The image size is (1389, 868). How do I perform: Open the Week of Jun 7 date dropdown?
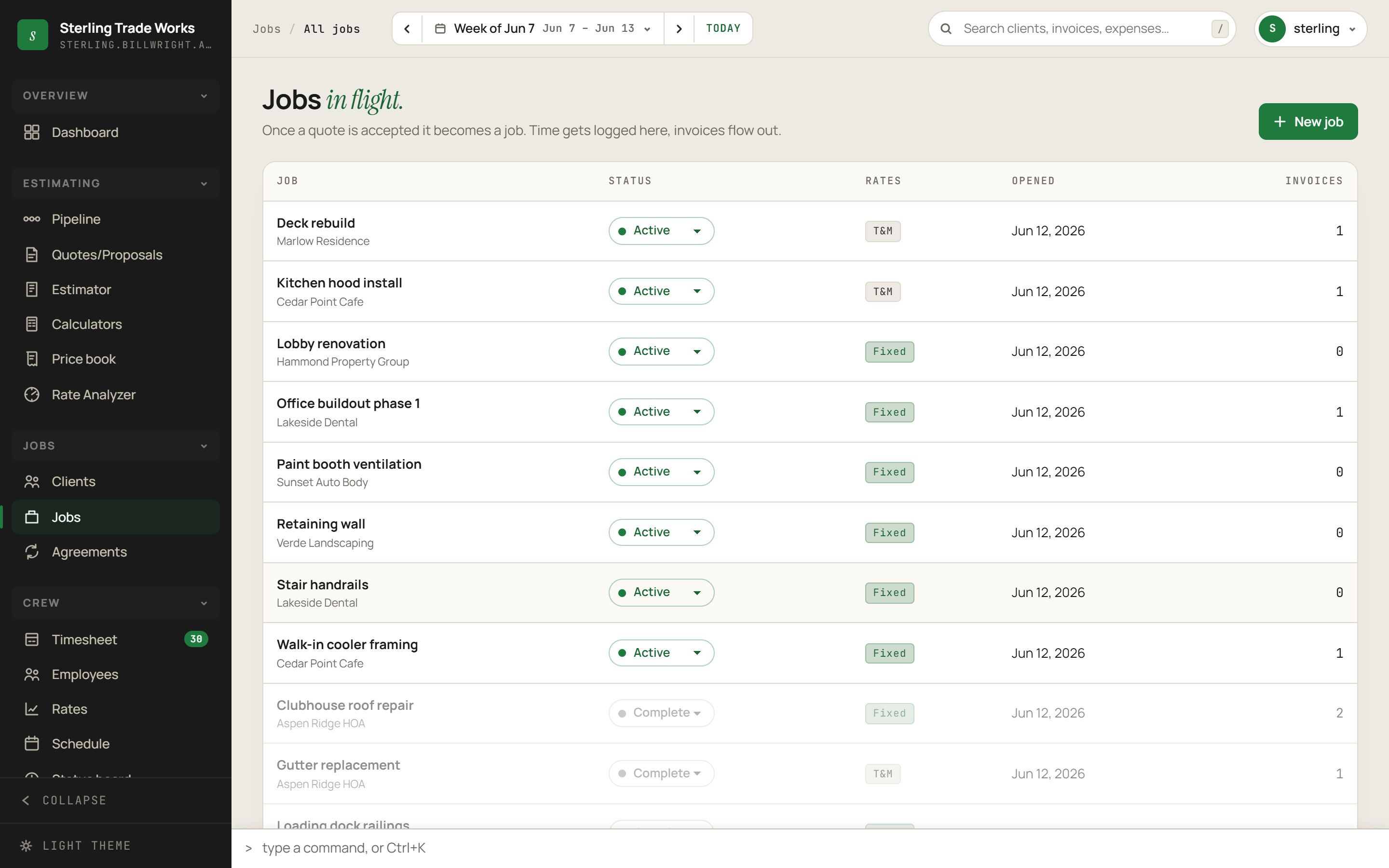click(x=543, y=29)
